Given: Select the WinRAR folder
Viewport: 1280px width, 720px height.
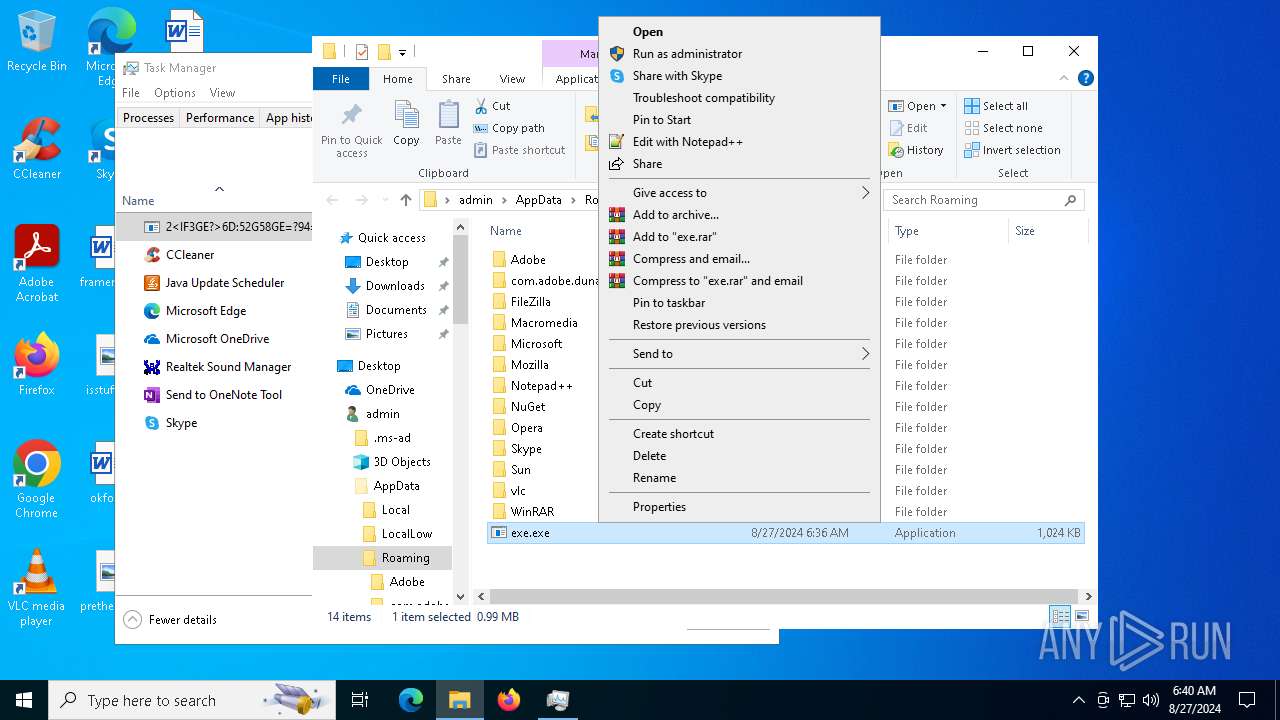Looking at the screenshot, I should (532, 512).
